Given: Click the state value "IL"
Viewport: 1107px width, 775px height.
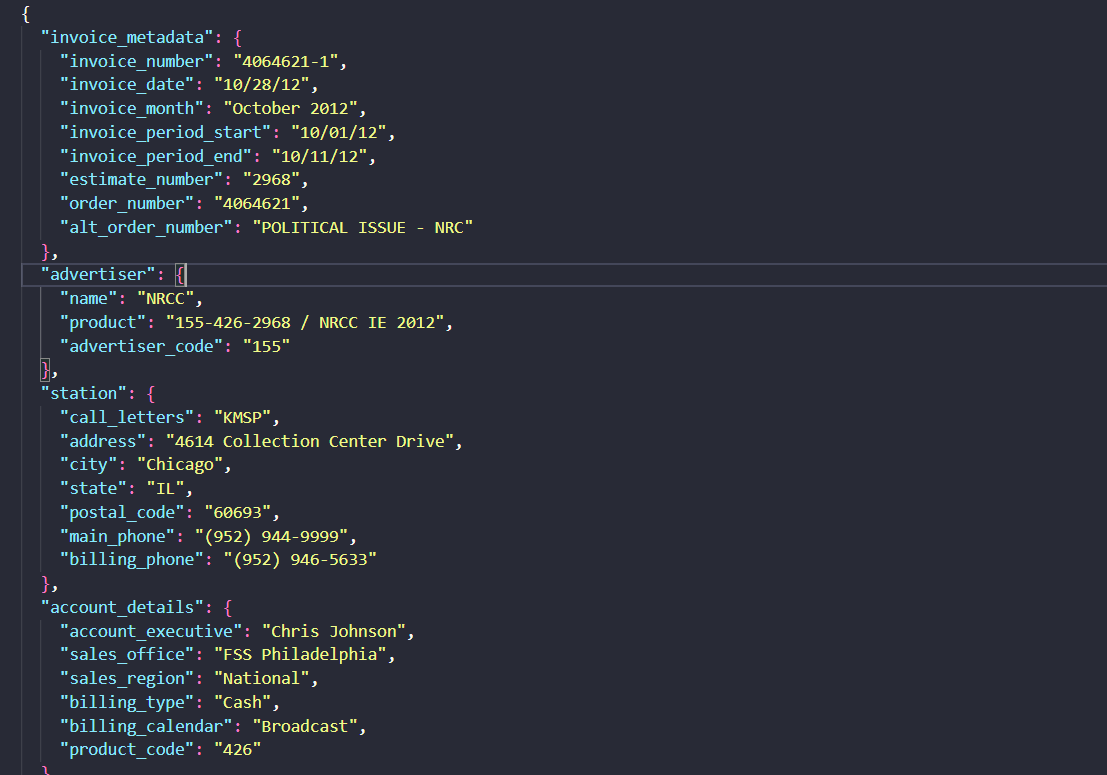Looking at the screenshot, I should click(x=165, y=488).
